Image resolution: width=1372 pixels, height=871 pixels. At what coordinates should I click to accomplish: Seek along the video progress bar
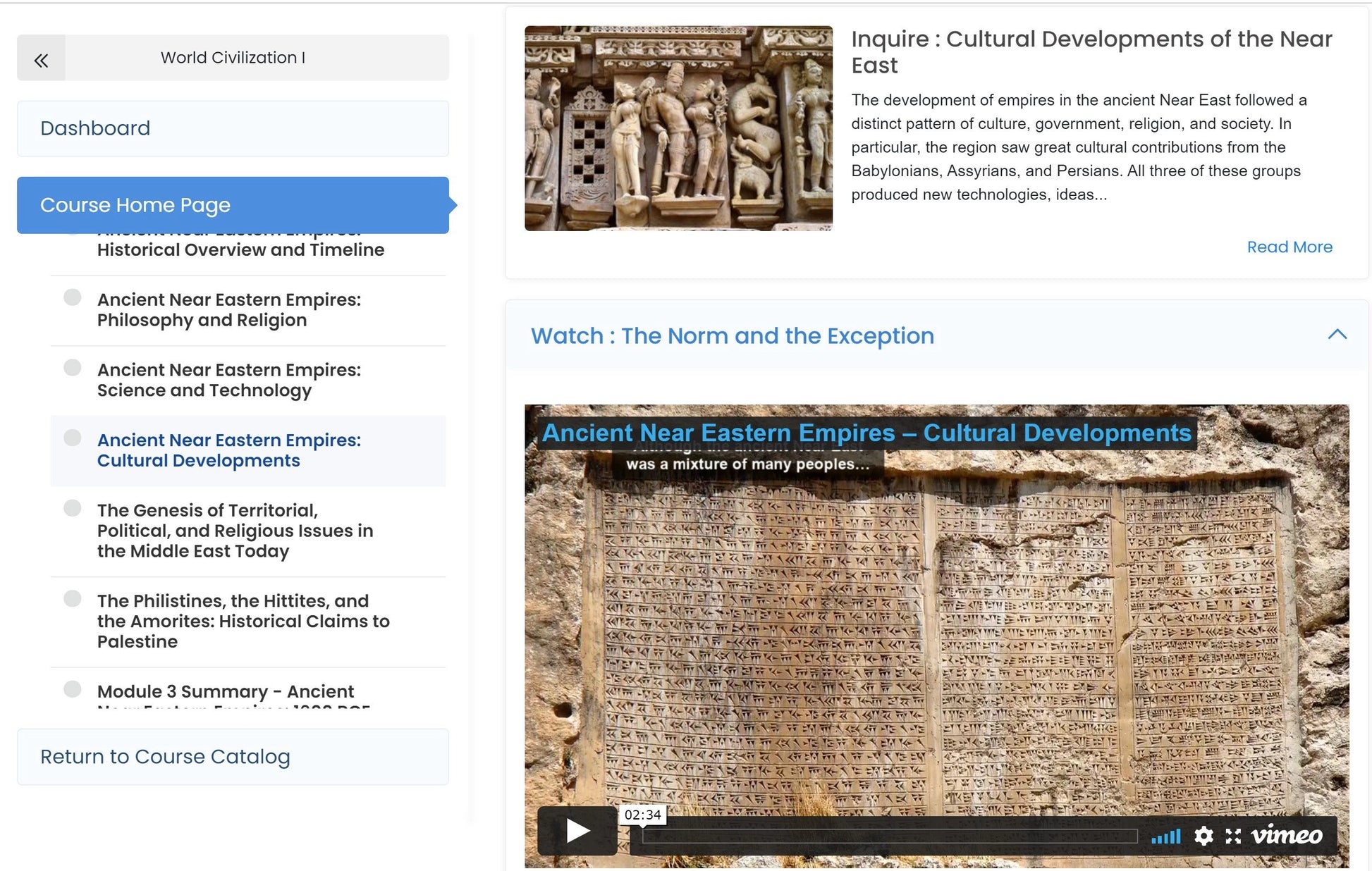tap(888, 836)
